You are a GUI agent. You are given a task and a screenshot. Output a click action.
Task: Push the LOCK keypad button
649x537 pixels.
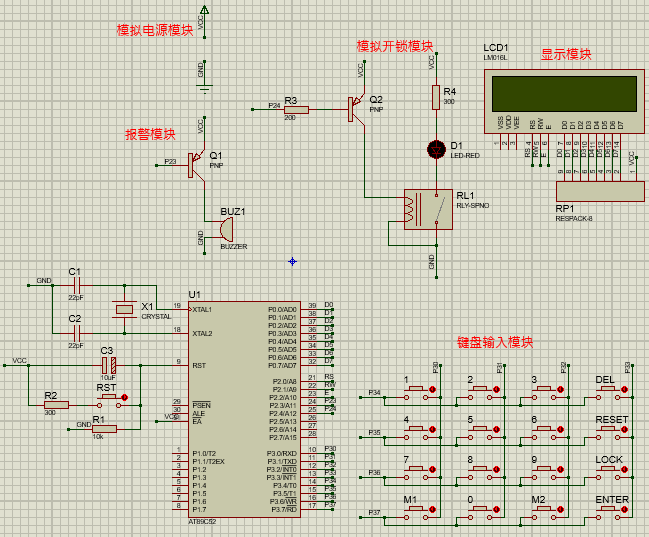pos(608,473)
